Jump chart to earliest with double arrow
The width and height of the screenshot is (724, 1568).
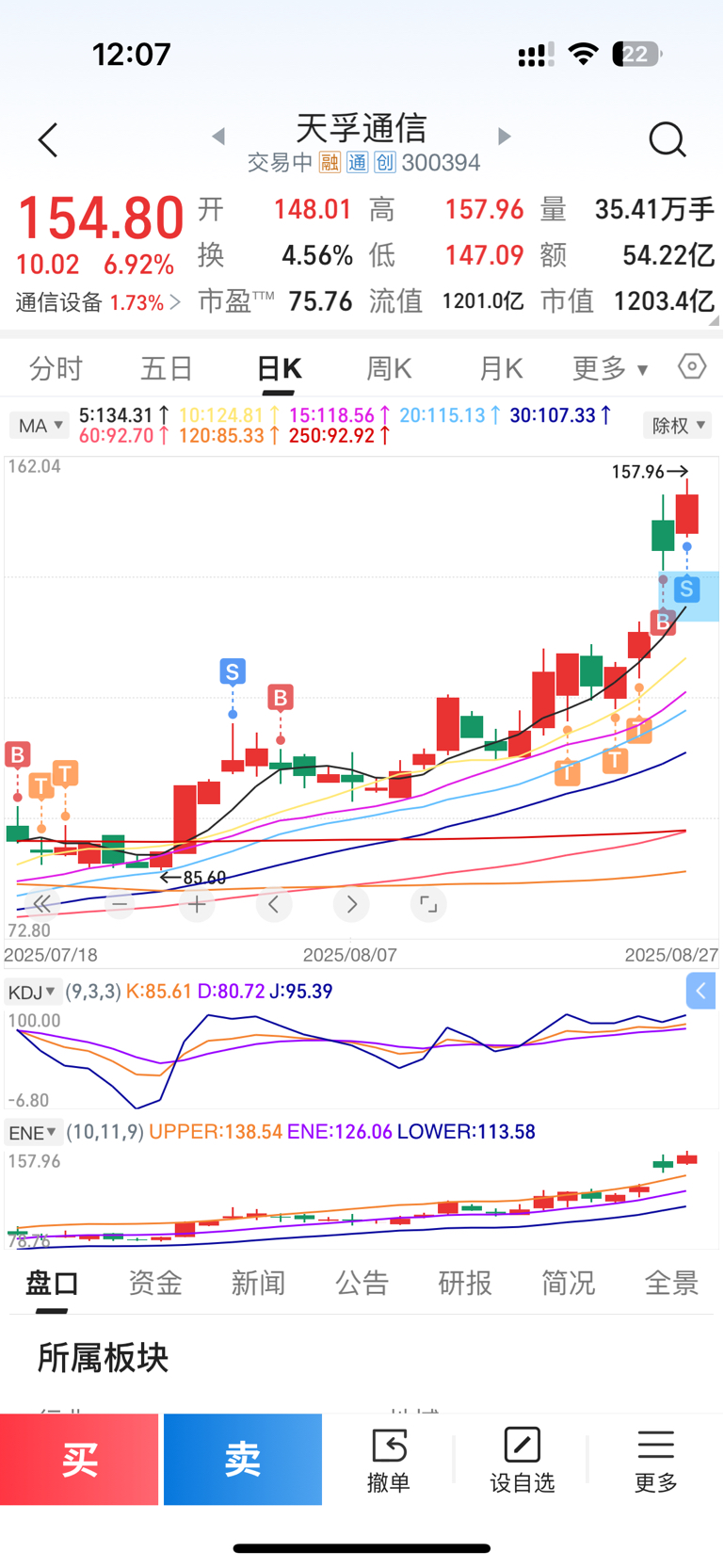coord(42,904)
